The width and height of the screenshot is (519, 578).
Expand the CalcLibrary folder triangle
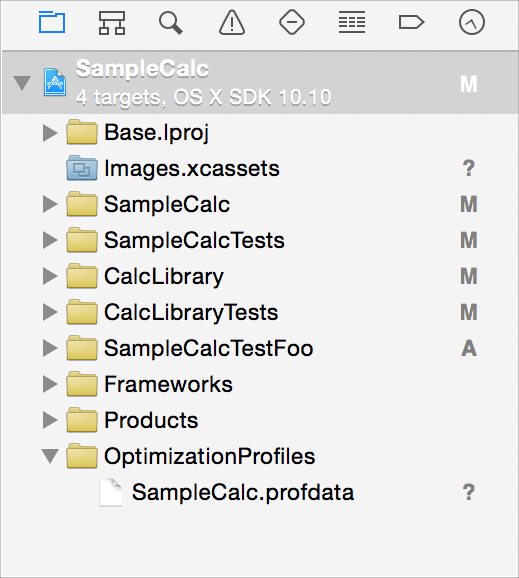pyautogui.click(x=50, y=276)
